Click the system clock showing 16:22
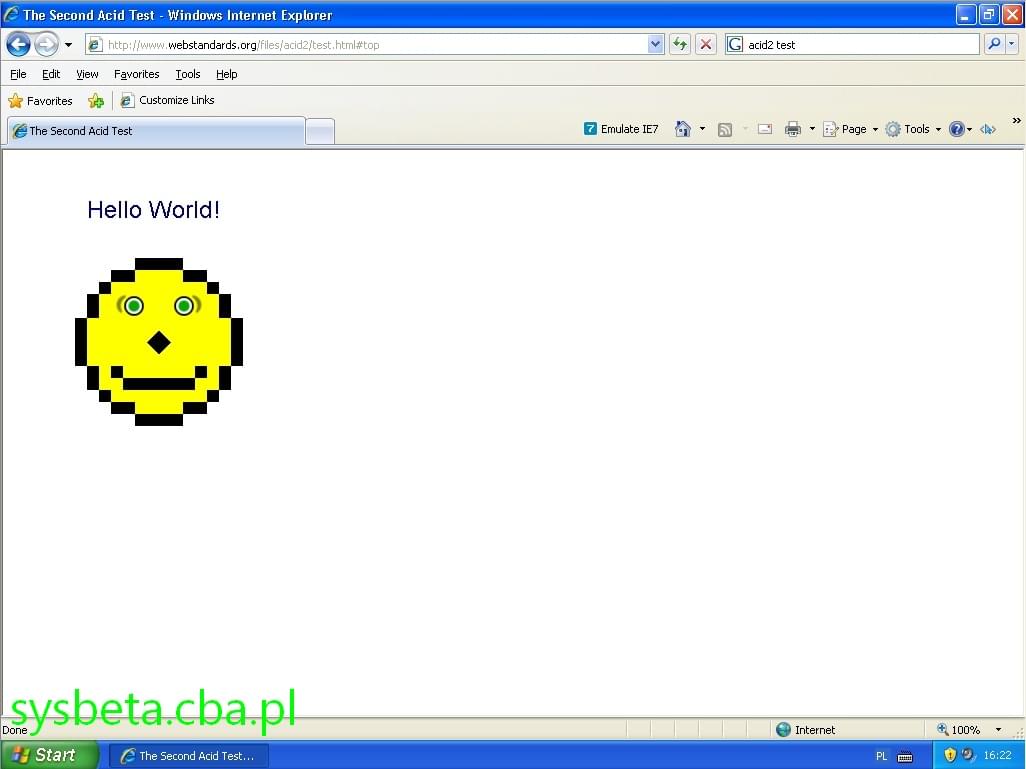This screenshot has width=1026, height=769. pos(997,755)
